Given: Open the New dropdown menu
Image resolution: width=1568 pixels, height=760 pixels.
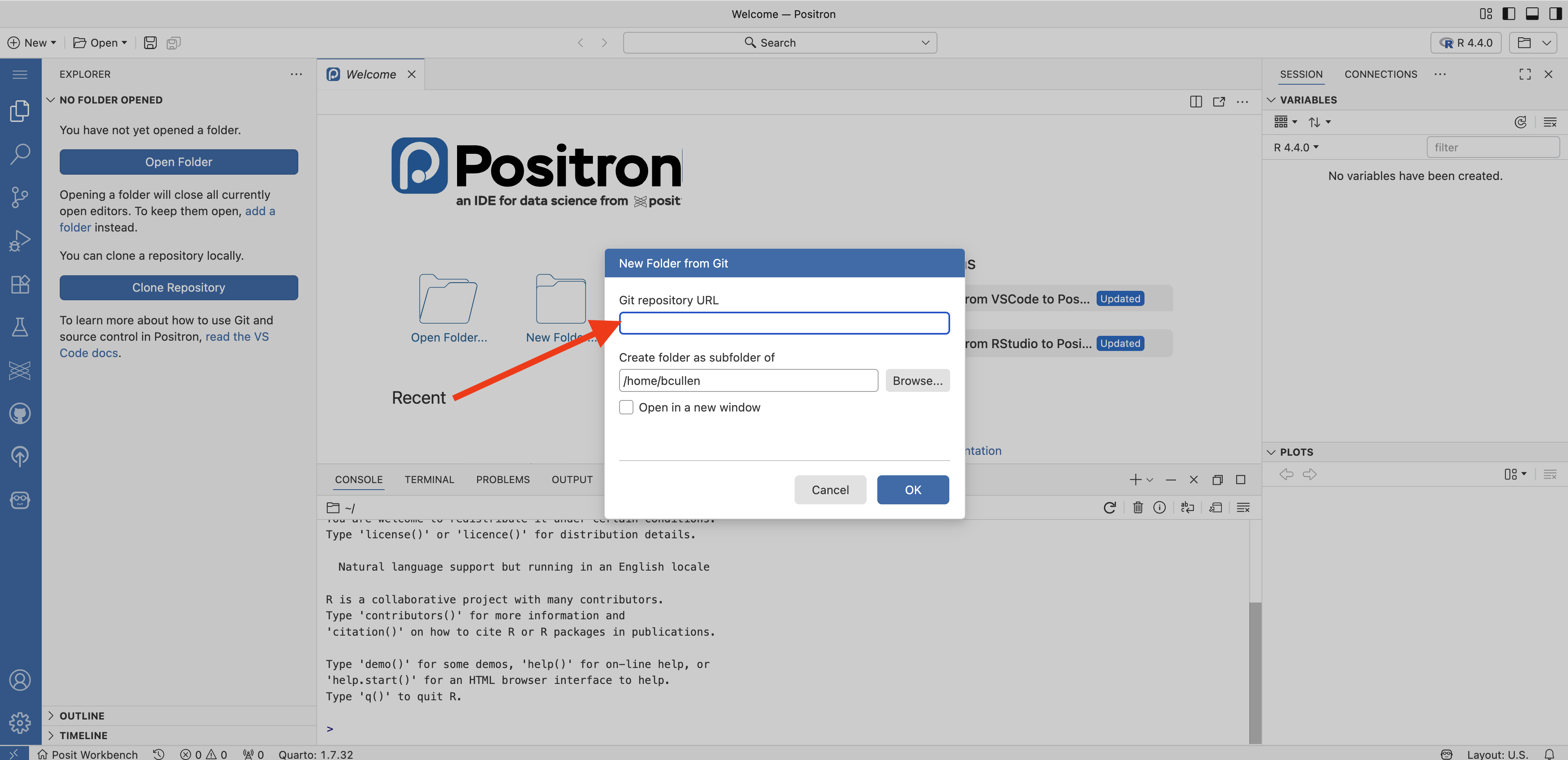Looking at the screenshot, I should [32, 43].
